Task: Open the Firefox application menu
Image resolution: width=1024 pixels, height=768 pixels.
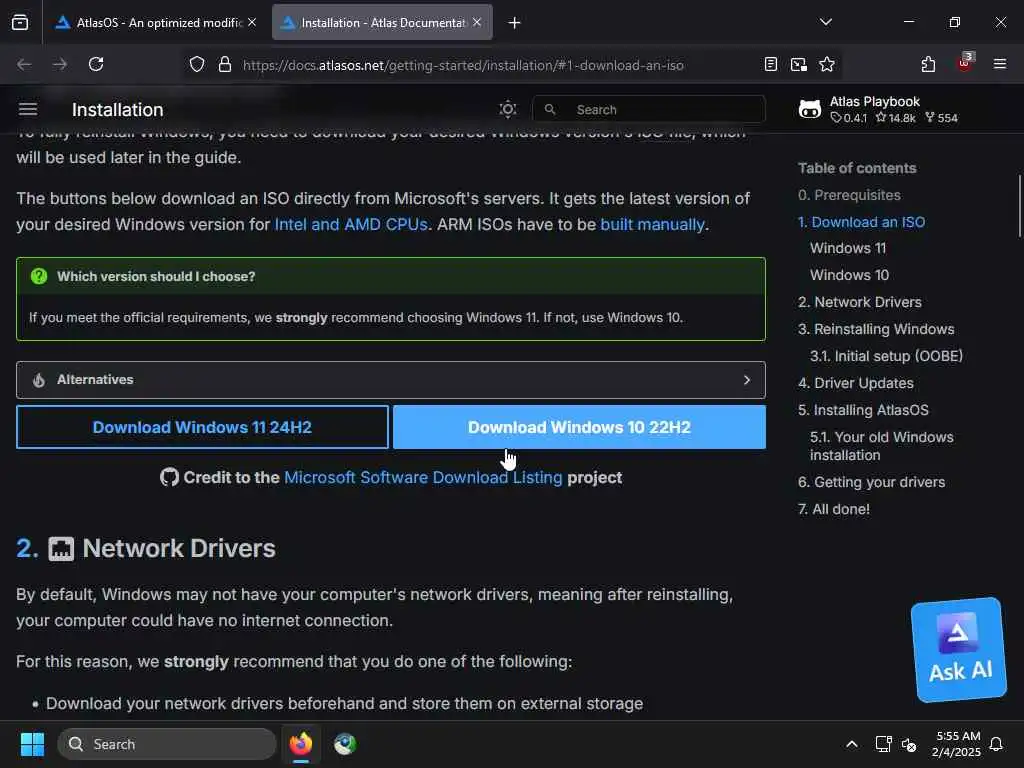Action: pos(1000,64)
